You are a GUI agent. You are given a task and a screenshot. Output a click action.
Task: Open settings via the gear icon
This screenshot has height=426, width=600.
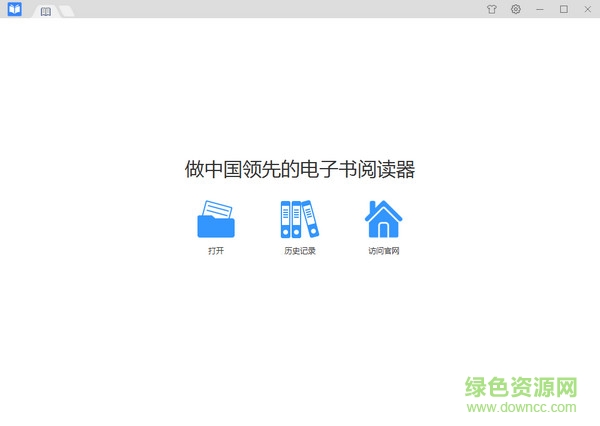(516, 9)
